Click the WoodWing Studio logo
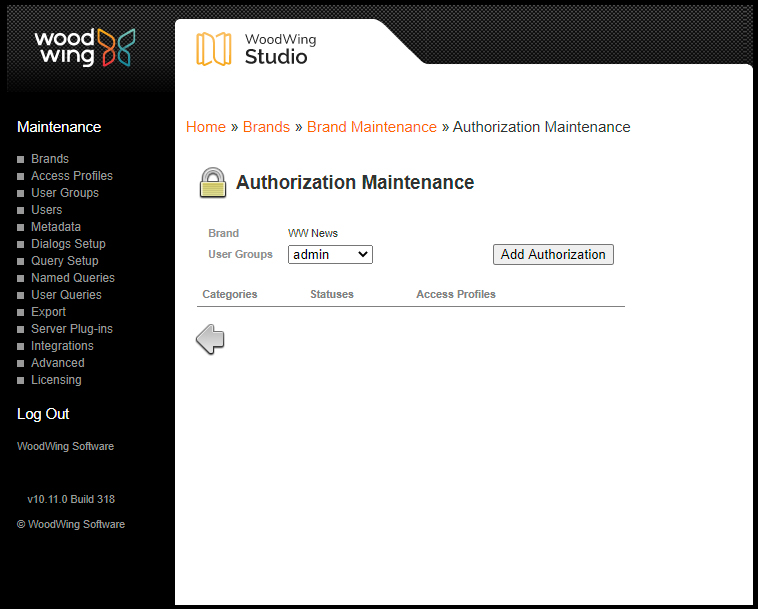 pyautogui.click(x=256, y=49)
